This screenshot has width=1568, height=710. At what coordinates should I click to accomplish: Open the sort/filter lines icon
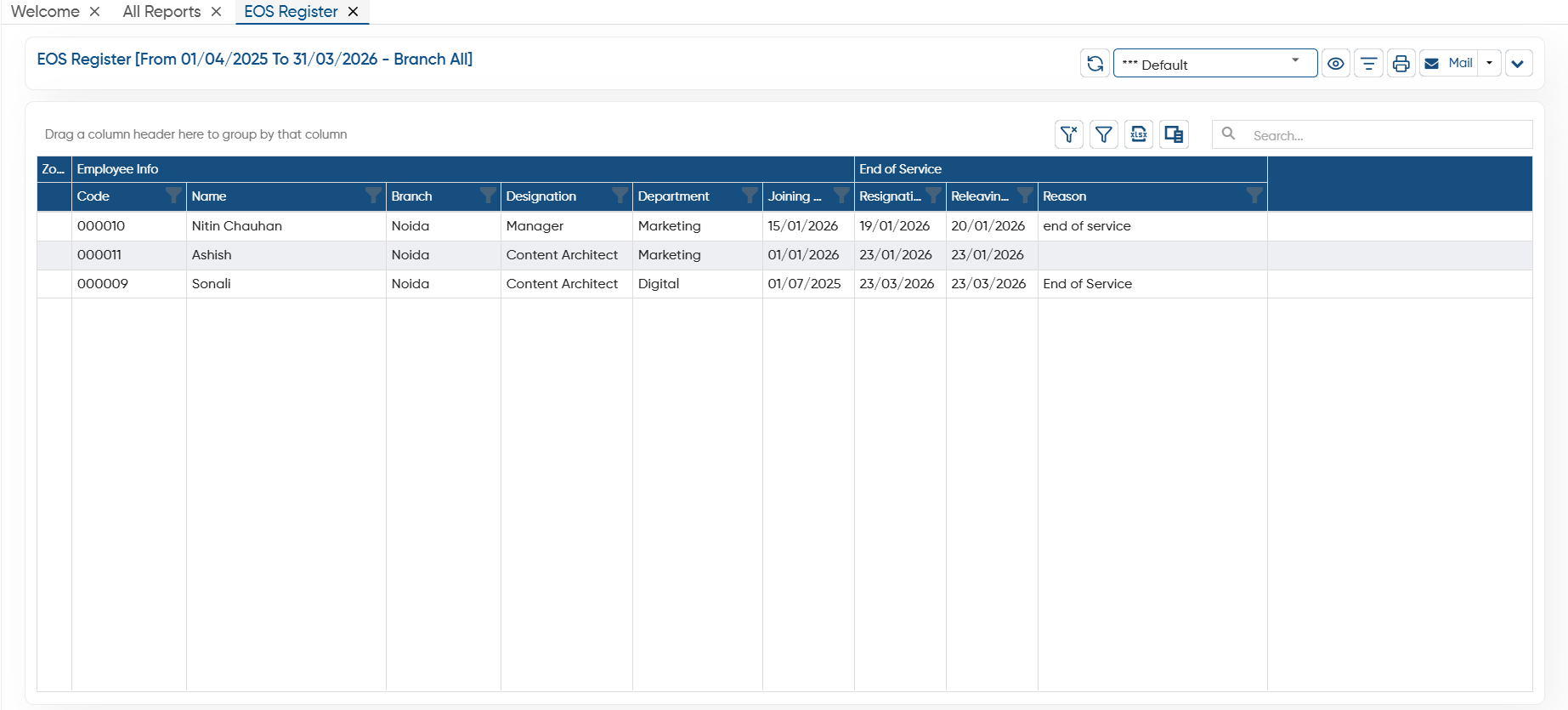1368,64
